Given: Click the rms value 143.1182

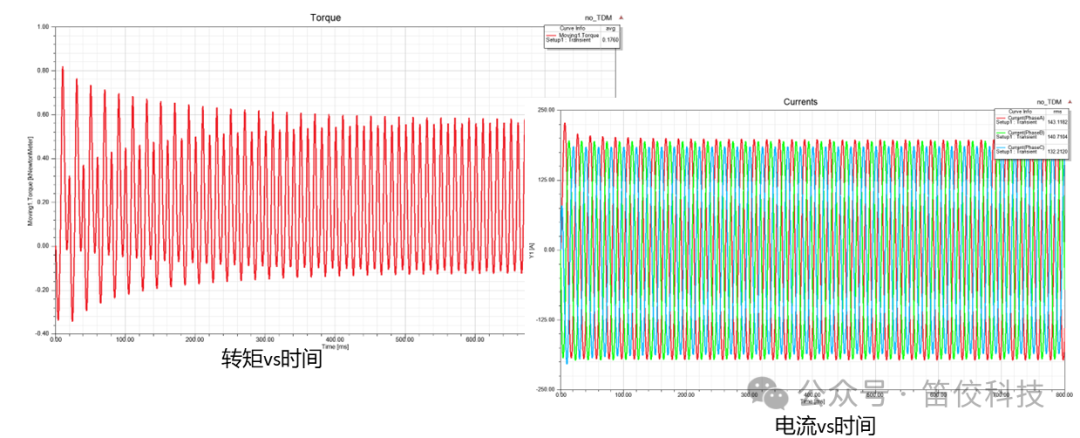Looking at the screenshot, I should click(1057, 122).
